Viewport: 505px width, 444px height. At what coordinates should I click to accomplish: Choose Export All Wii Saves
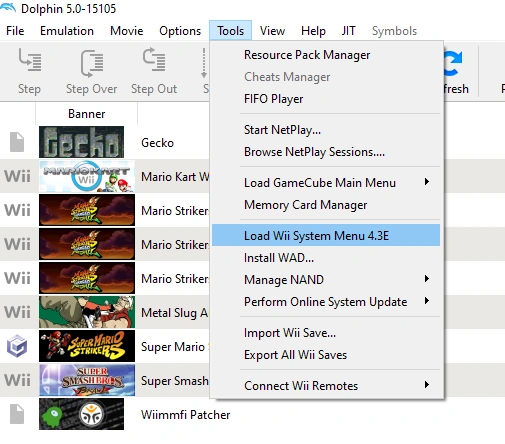point(326,355)
